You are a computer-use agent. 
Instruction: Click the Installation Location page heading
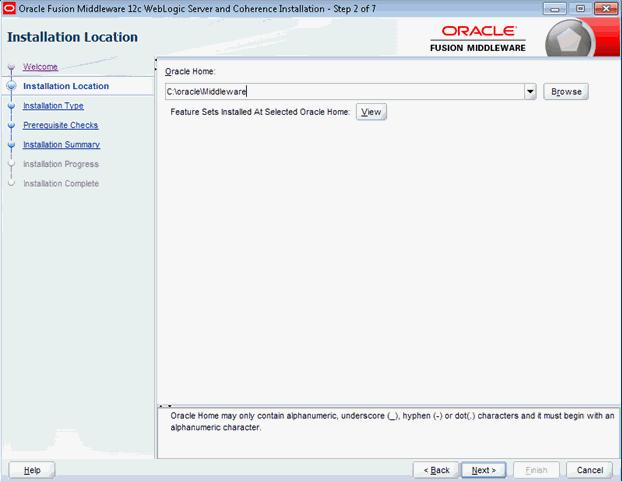click(x=73, y=37)
